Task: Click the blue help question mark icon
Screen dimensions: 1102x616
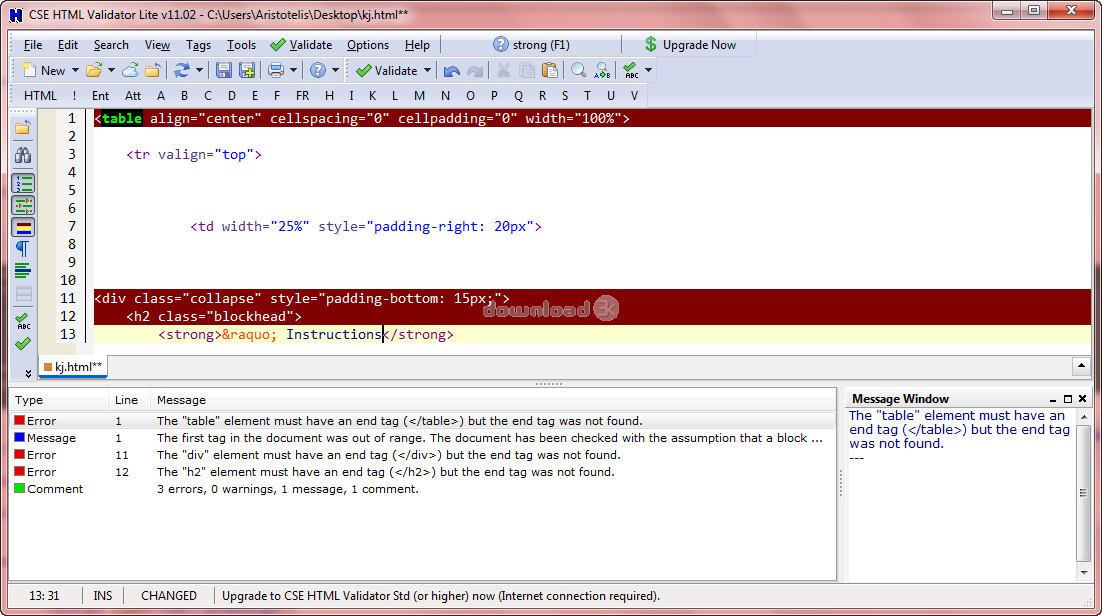Action: [318, 70]
